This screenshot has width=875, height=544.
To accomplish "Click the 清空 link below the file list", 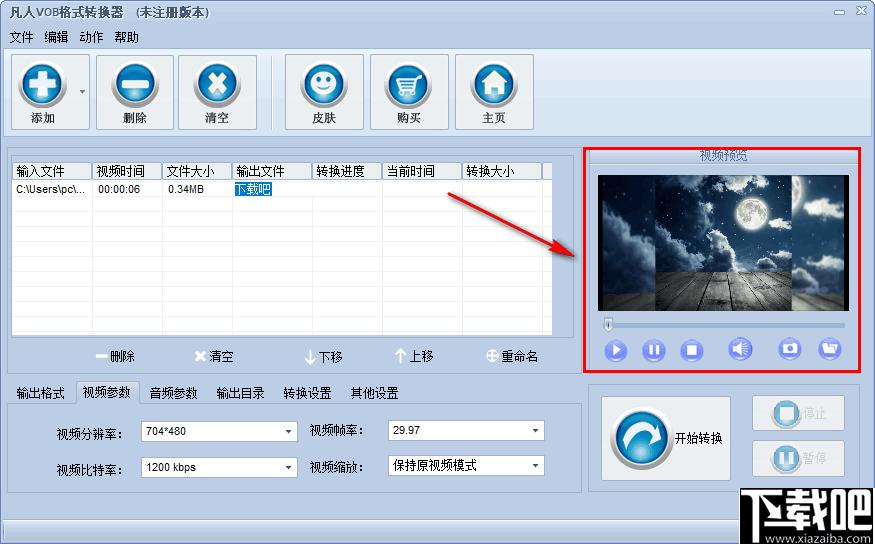I will [214, 356].
